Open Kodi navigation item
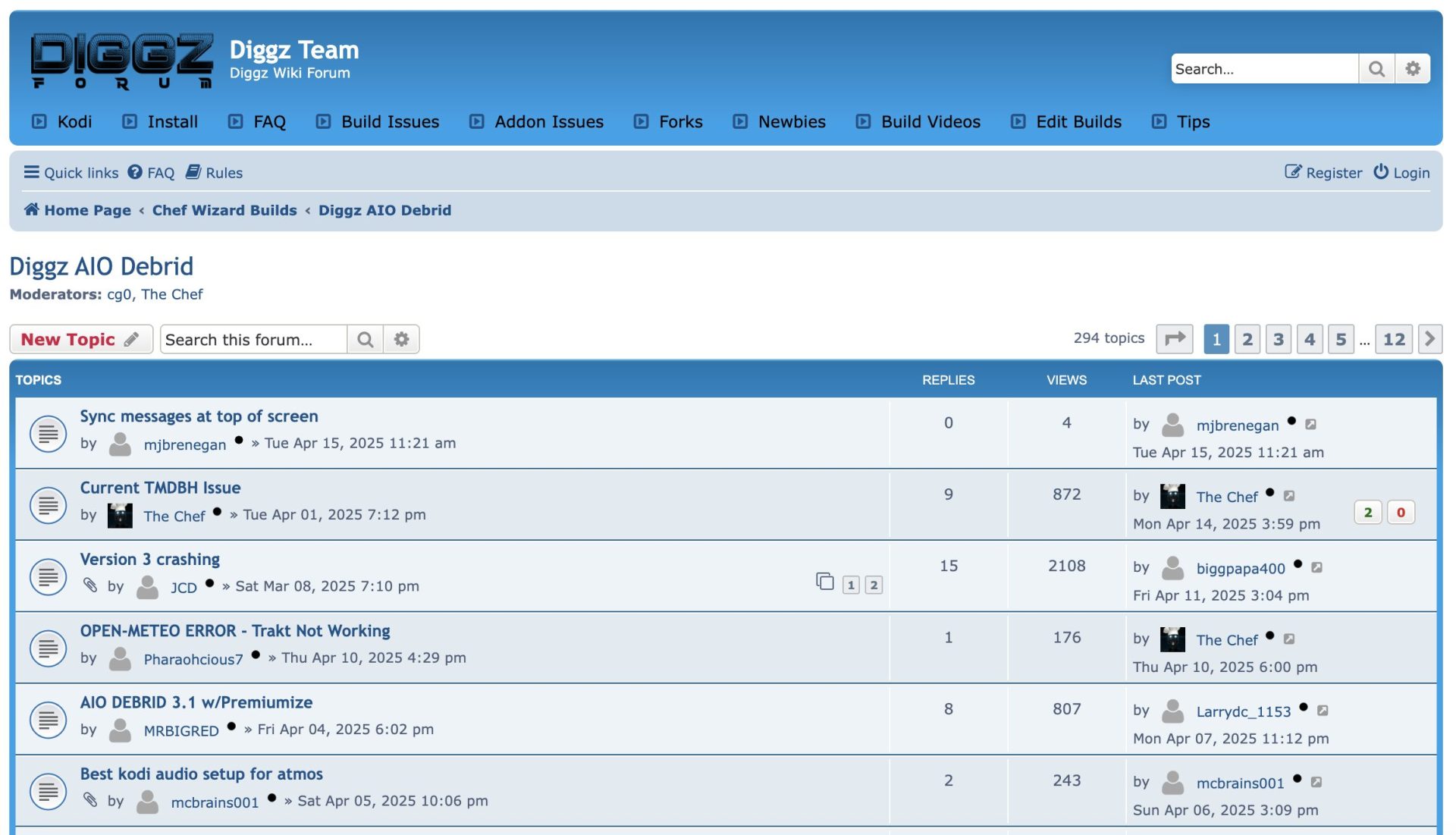Screen dimensions: 1456x835 (x=62, y=121)
